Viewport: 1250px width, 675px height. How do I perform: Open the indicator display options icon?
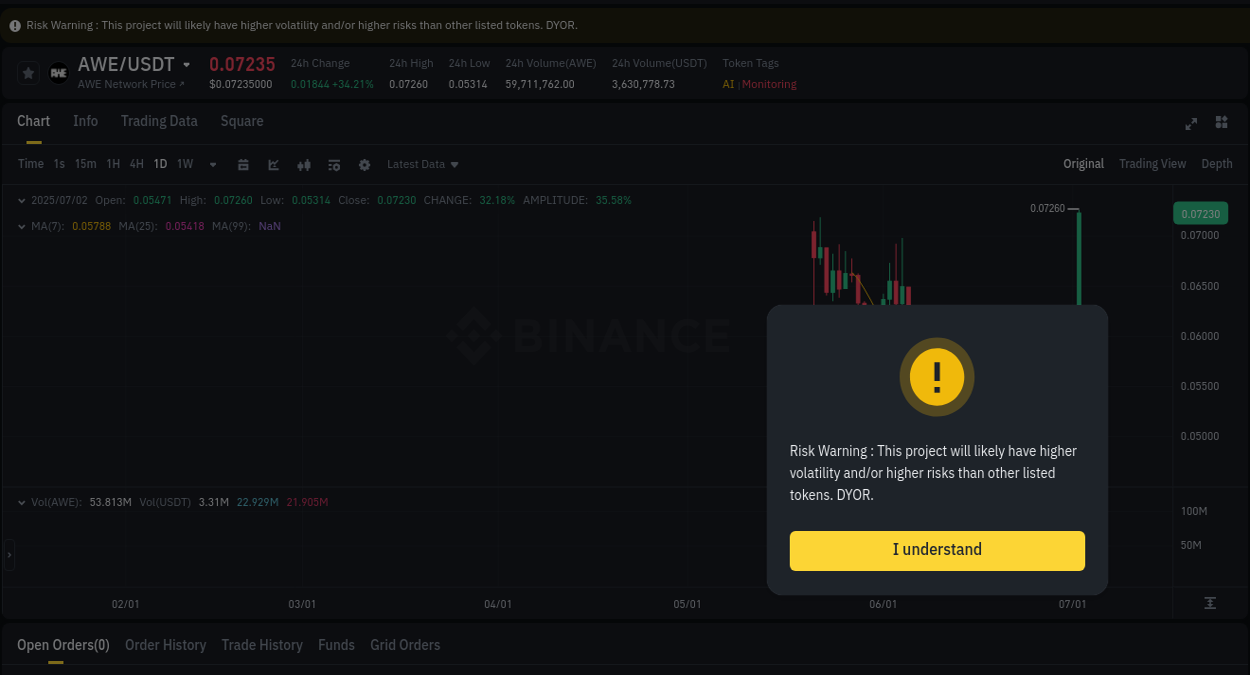click(333, 163)
